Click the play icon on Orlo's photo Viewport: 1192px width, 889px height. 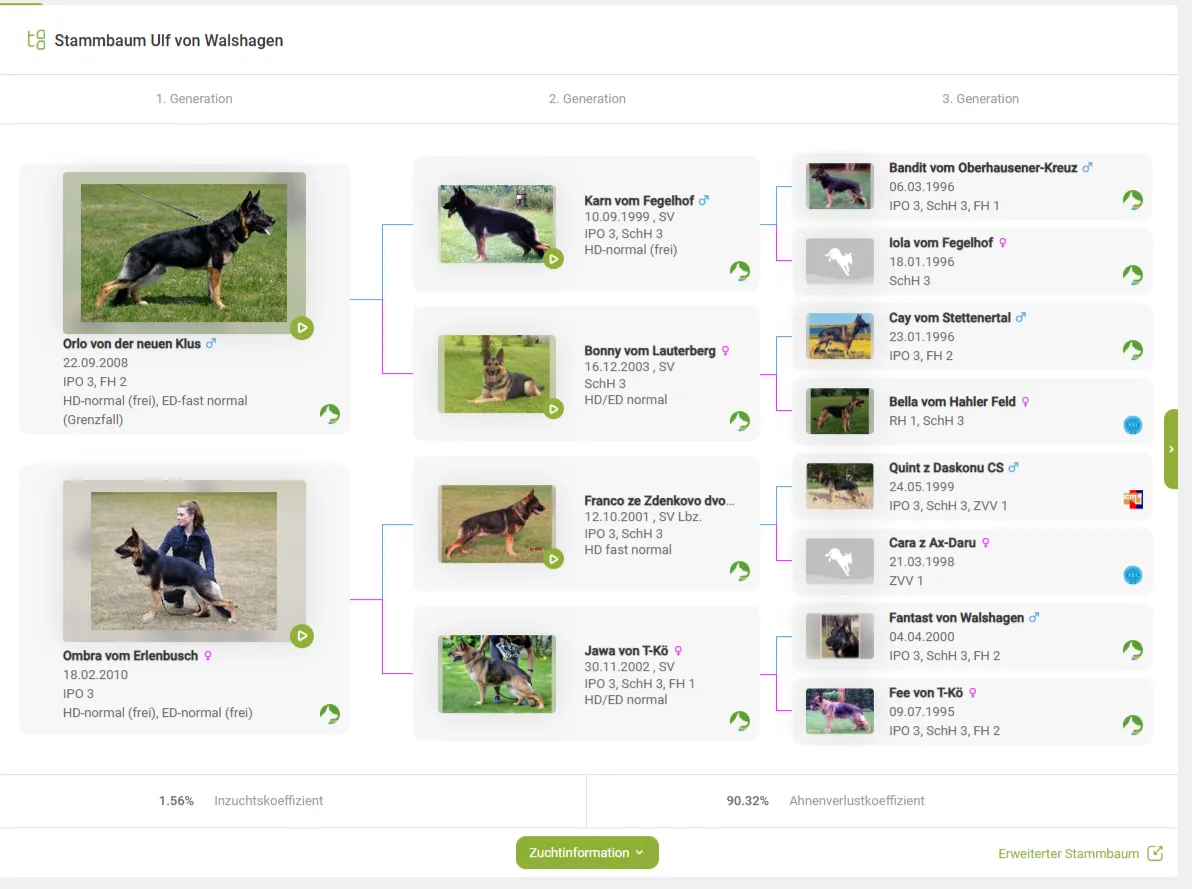(302, 328)
